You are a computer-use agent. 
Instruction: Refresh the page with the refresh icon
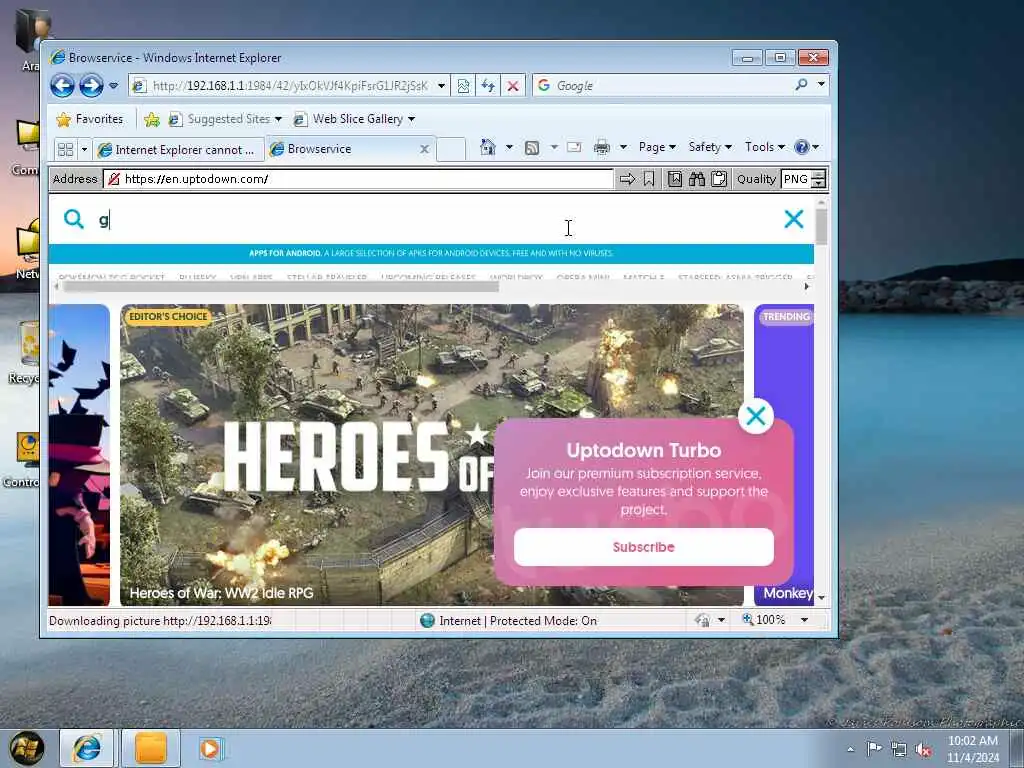488,86
